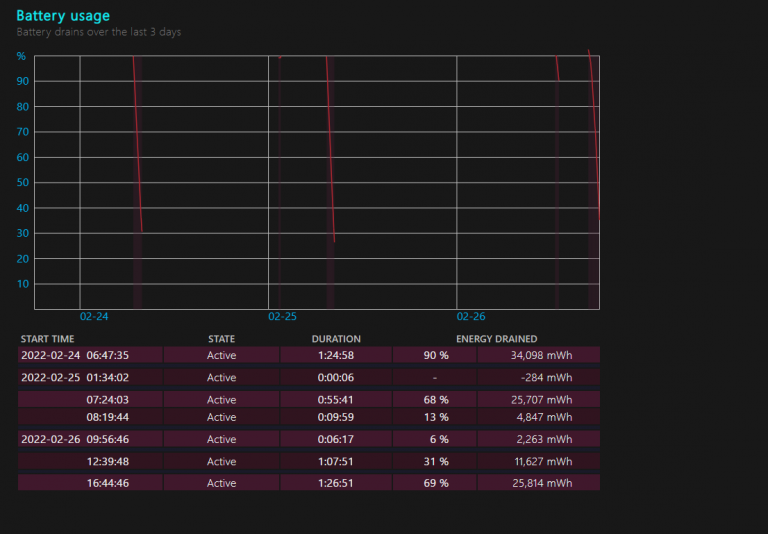Screen dimensions: 768x534
Task: Click the Battery usage heading
Action: tap(63, 16)
